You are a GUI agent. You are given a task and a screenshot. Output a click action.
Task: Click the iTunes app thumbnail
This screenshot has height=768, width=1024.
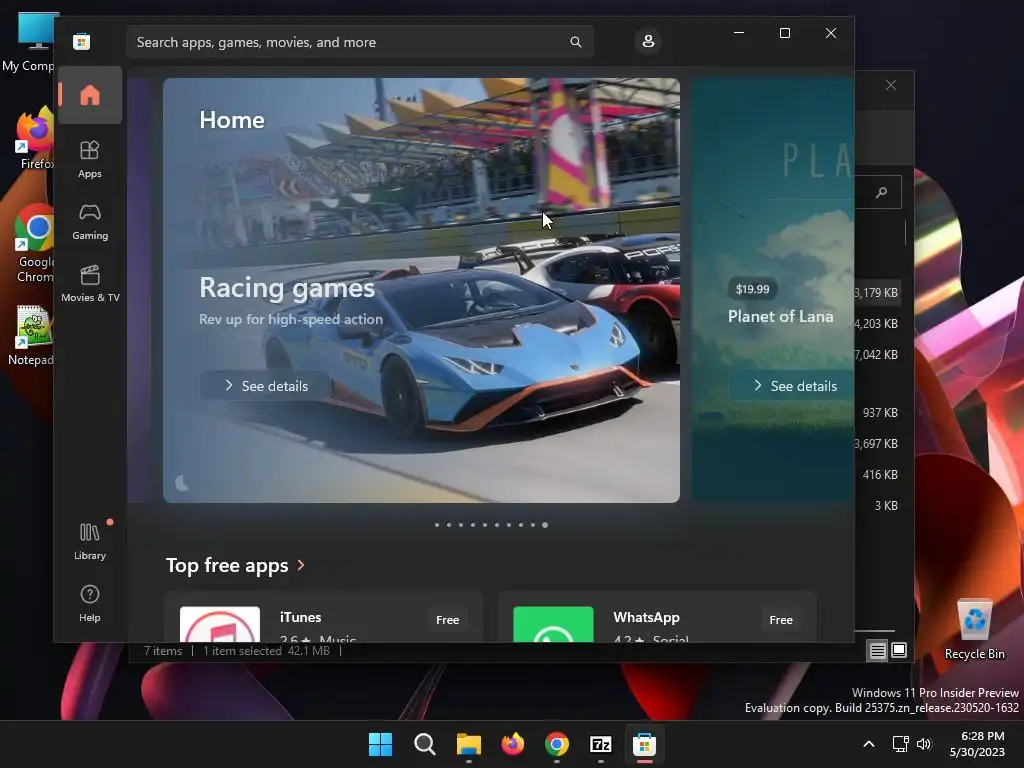pos(220,624)
